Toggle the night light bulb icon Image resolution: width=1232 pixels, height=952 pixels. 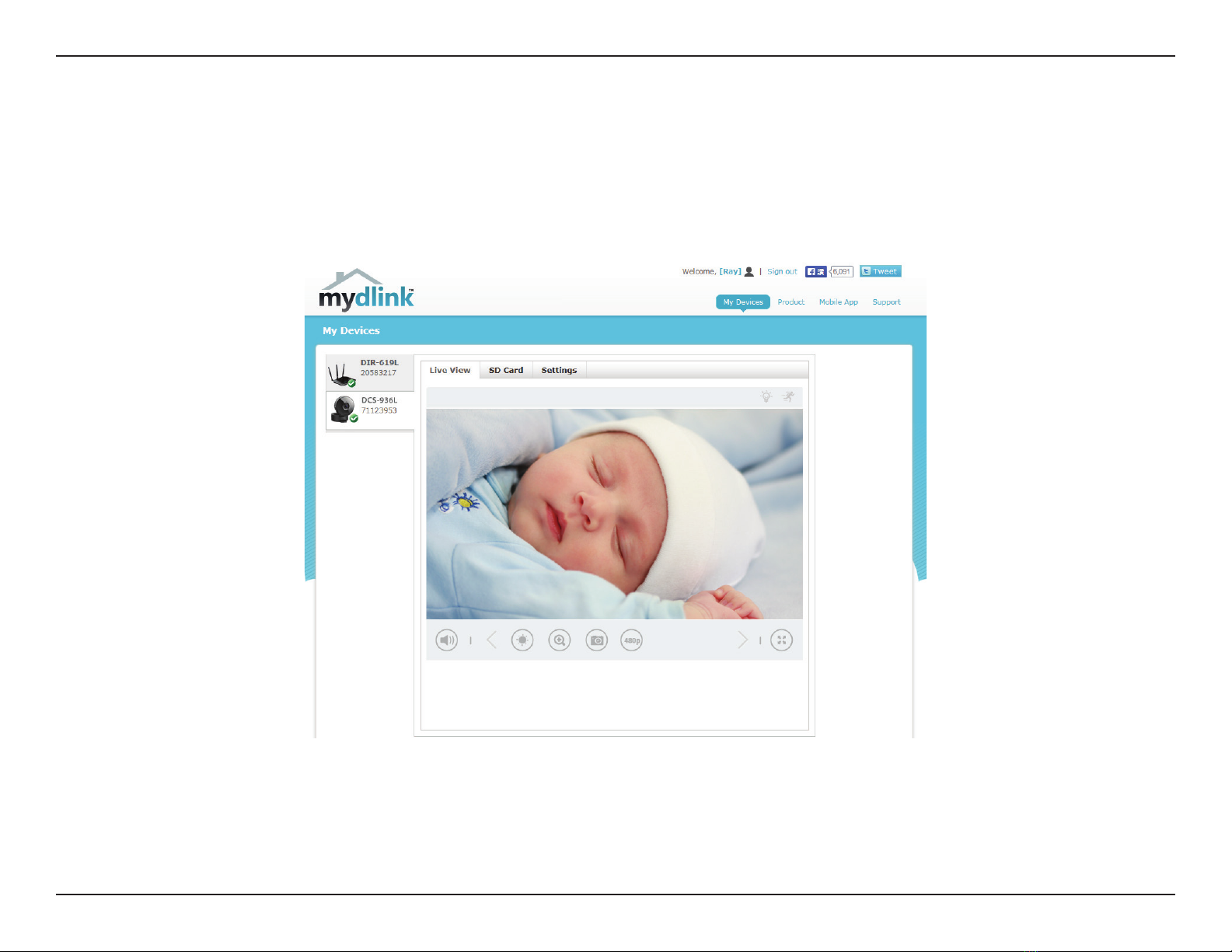tap(766, 396)
